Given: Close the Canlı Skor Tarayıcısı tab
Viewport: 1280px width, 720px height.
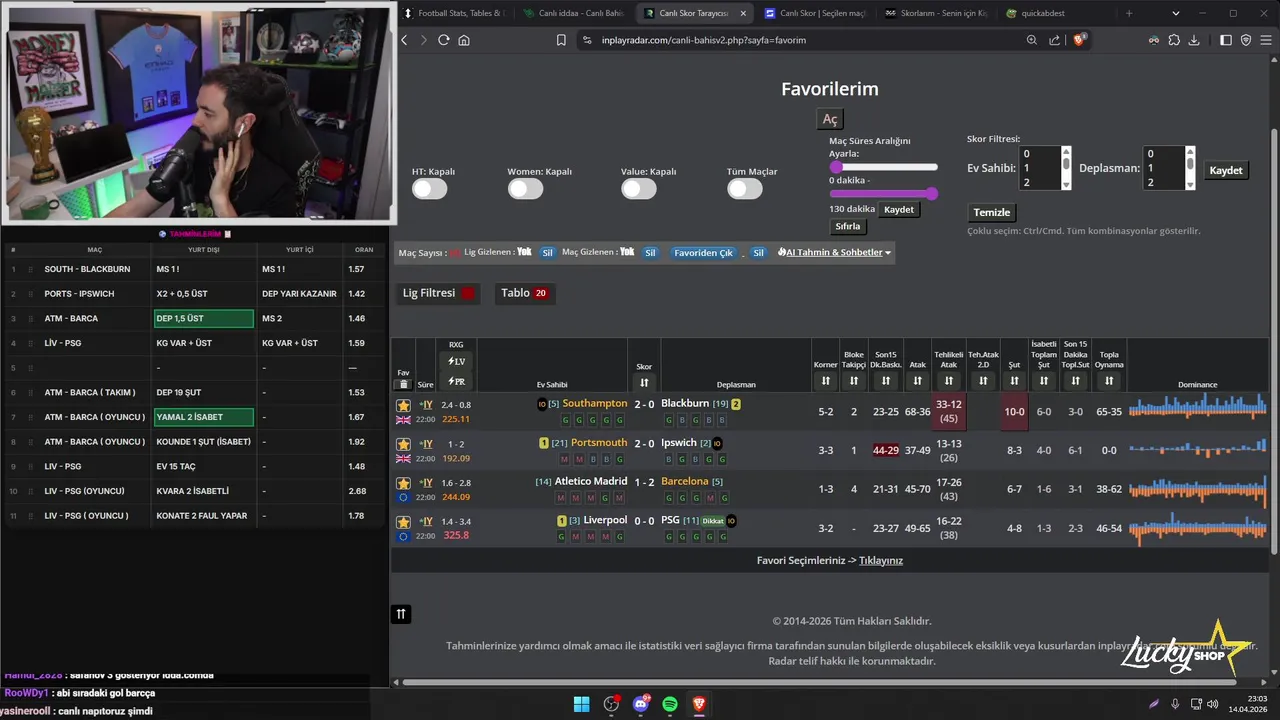Looking at the screenshot, I should (743, 13).
